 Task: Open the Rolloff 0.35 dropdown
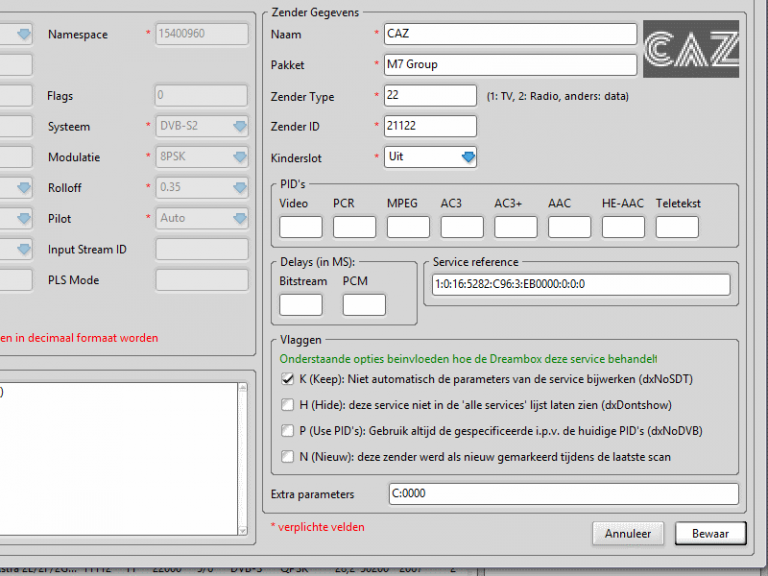click(202, 188)
